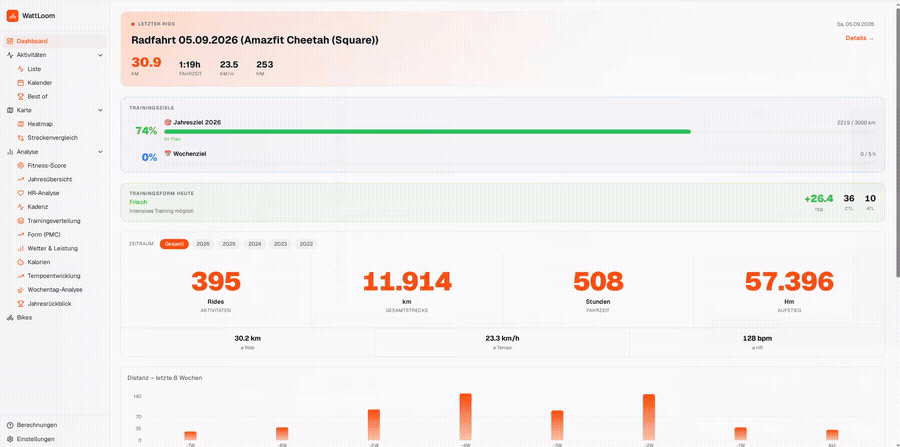Click the 2219 / 3000 km goal text
The width and height of the screenshot is (900, 447).
858,123
